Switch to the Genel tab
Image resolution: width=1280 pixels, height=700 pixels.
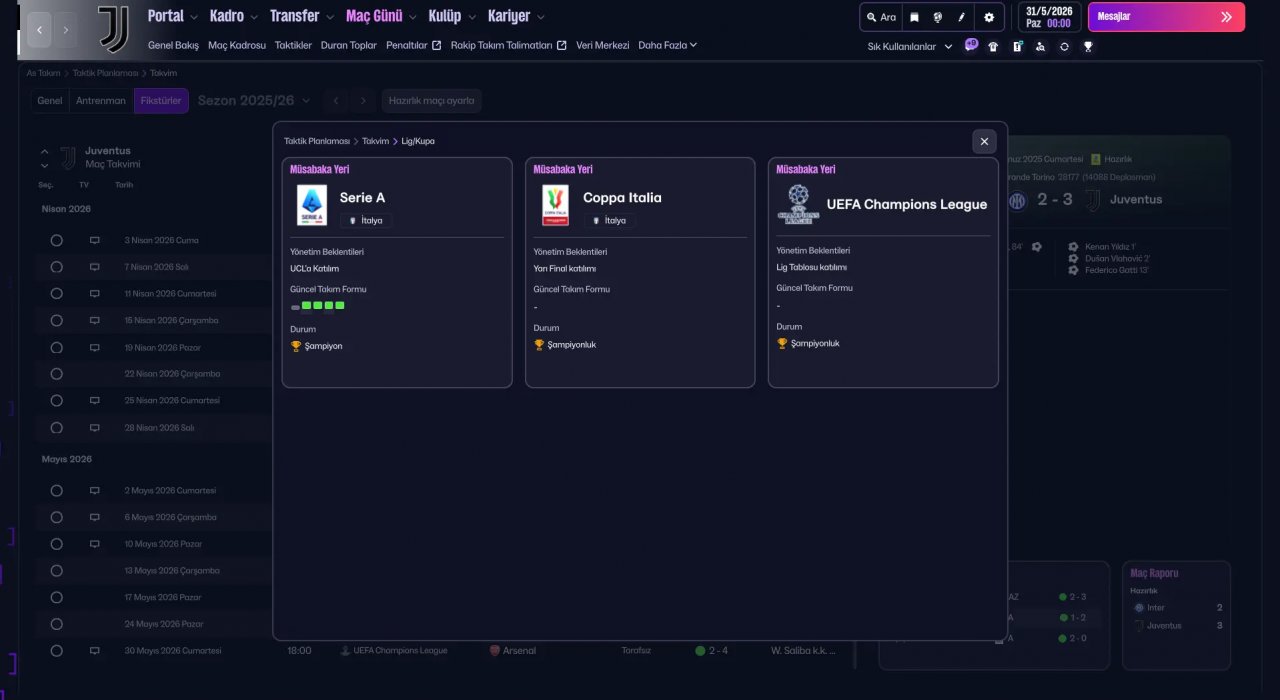(50, 101)
